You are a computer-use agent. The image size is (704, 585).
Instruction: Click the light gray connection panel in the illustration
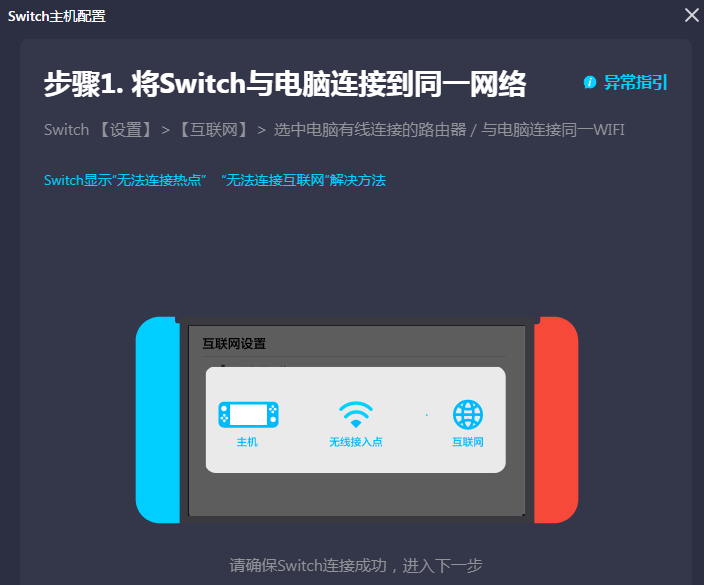[356, 420]
